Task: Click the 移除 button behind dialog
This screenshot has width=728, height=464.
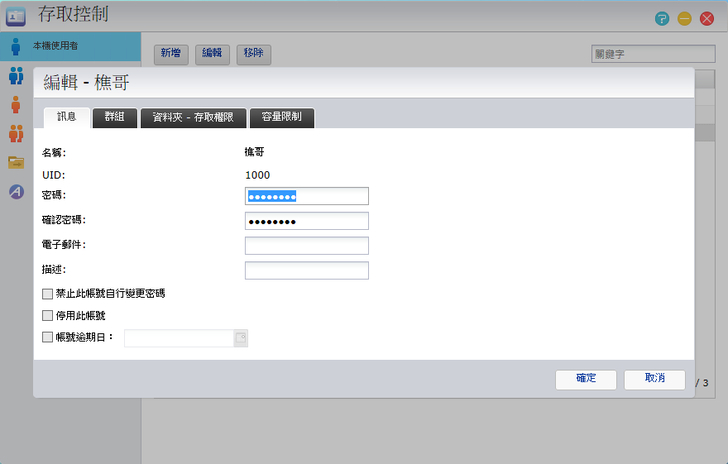Action: pyautogui.click(x=254, y=54)
